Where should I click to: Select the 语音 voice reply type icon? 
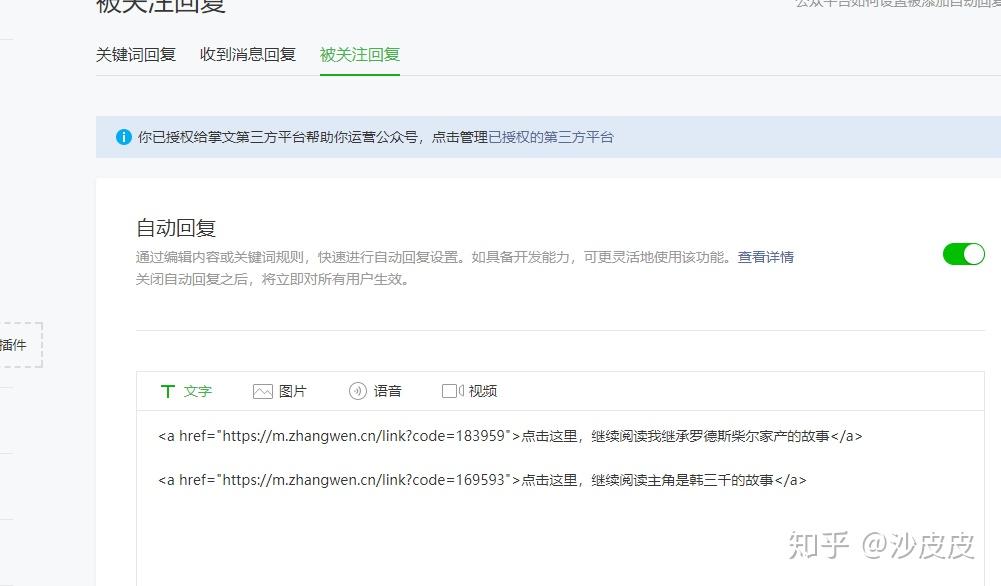(x=388, y=391)
